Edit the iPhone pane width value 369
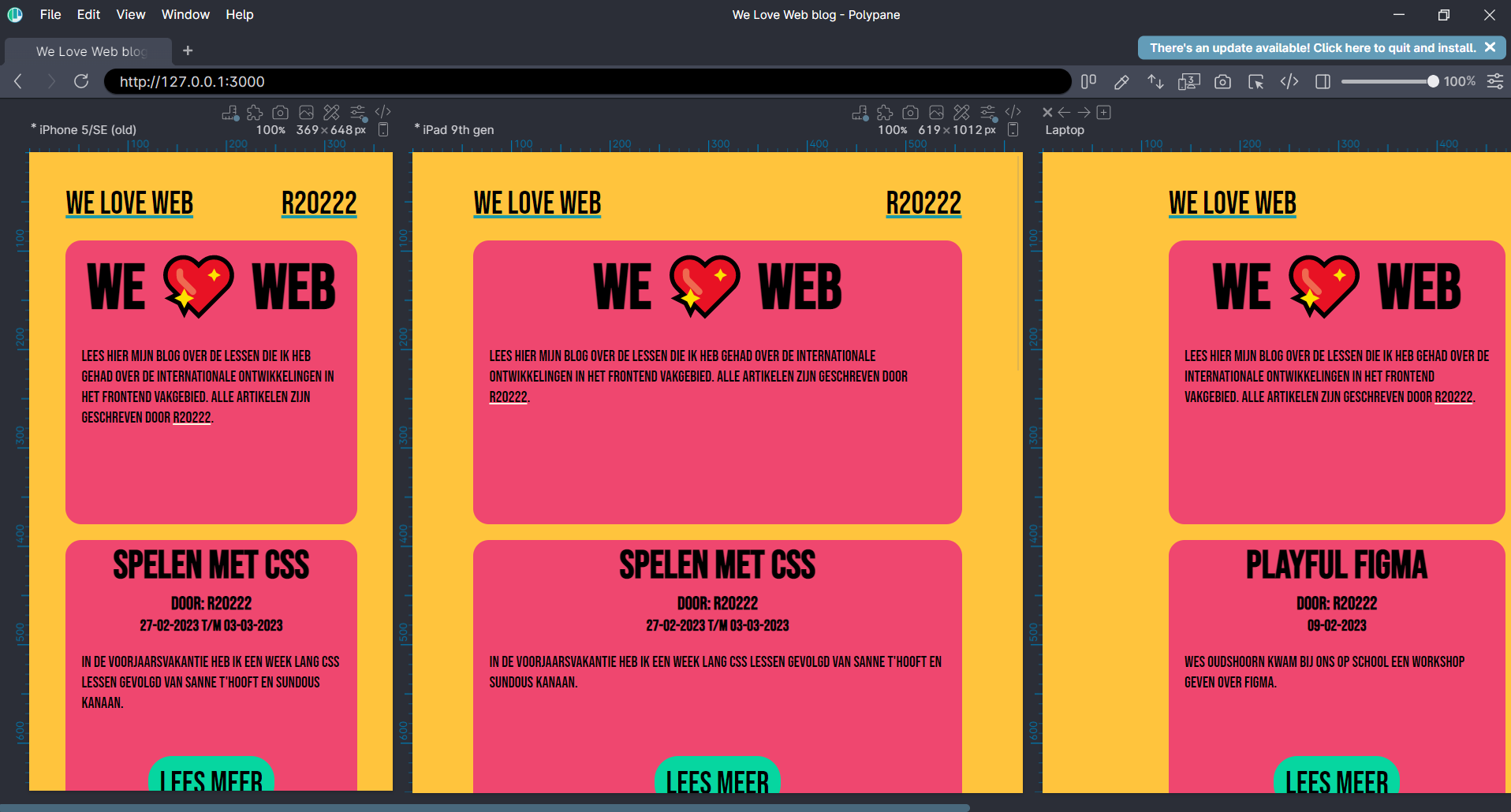This screenshot has width=1511, height=812. pos(308,130)
